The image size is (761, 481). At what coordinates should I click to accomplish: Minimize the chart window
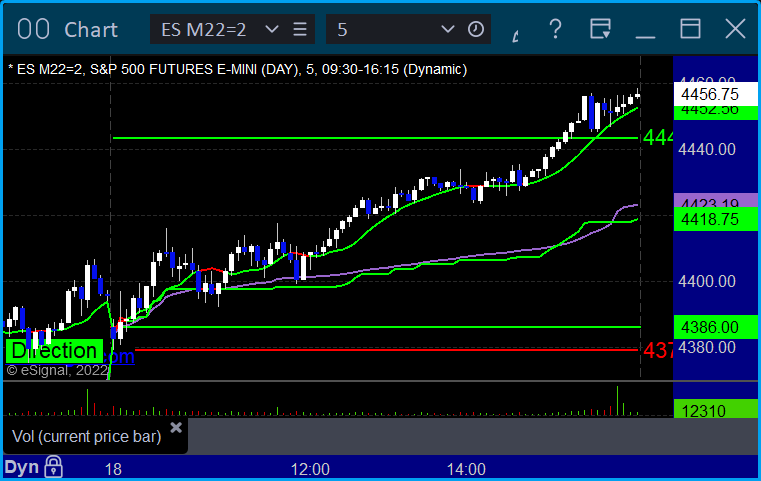645,36
